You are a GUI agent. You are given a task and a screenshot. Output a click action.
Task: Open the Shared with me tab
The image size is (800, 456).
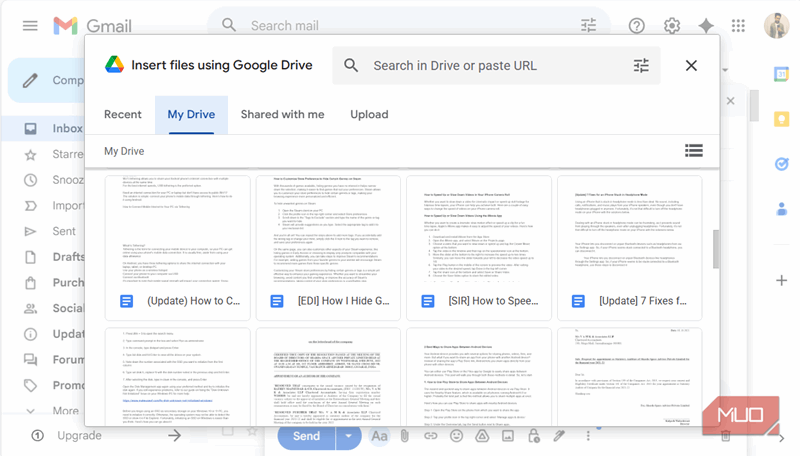coord(282,114)
